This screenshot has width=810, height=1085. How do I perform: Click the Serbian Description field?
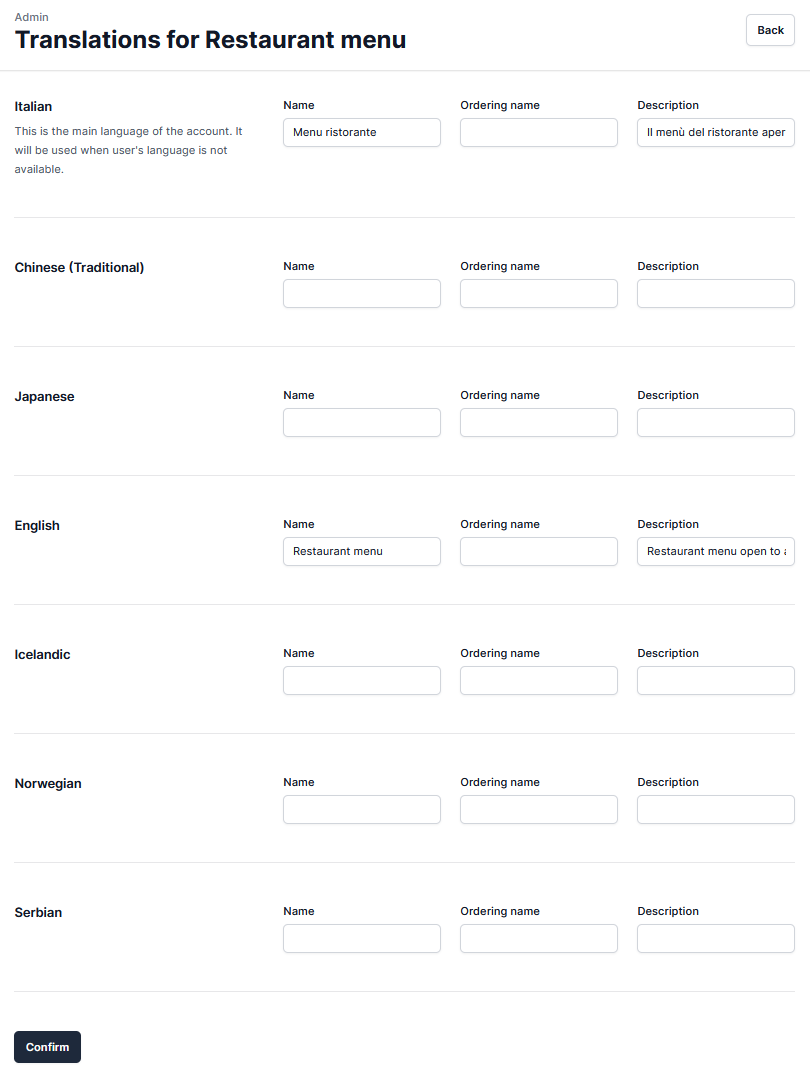tap(716, 939)
